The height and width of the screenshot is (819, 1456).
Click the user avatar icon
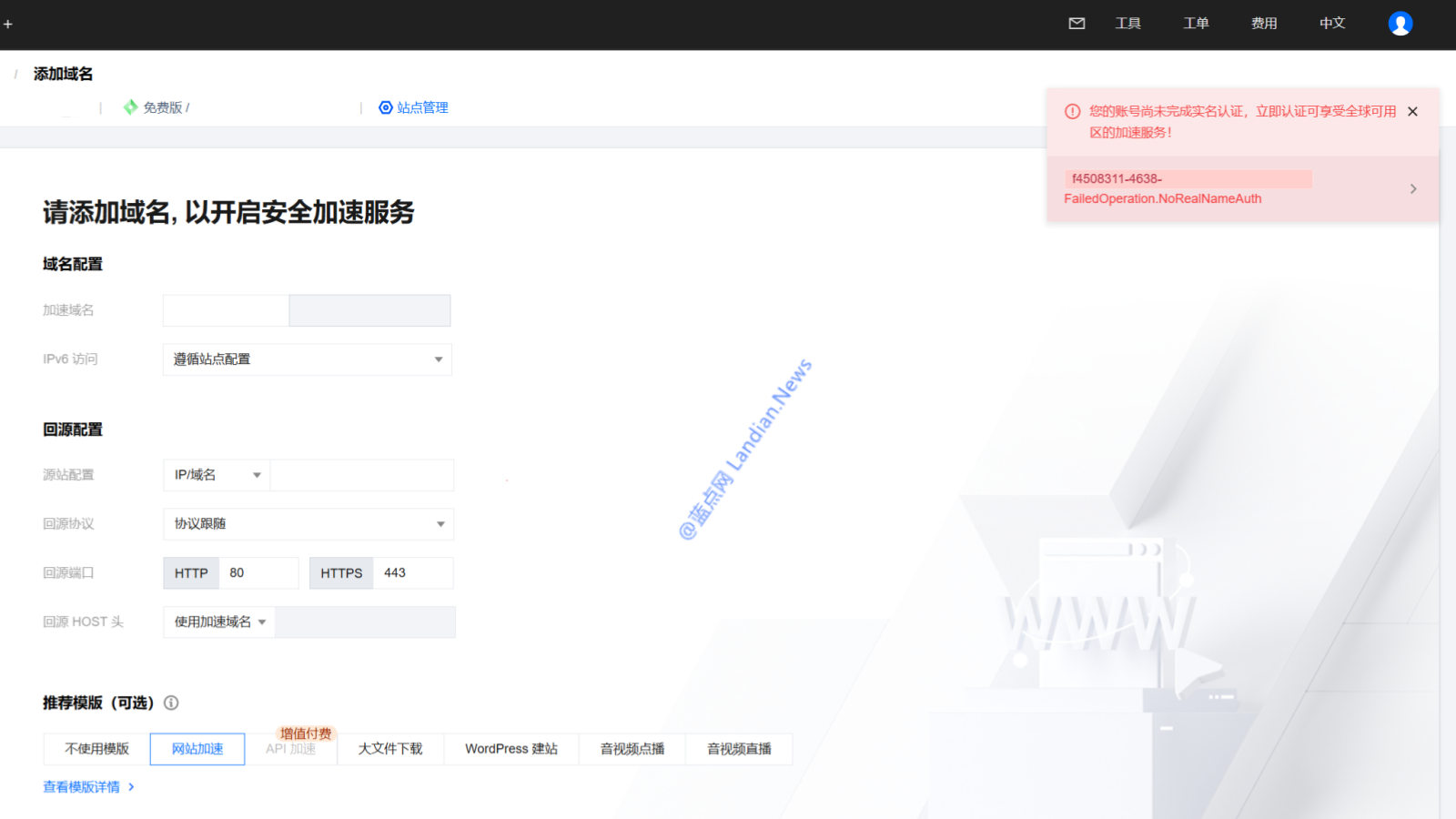[1400, 24]
